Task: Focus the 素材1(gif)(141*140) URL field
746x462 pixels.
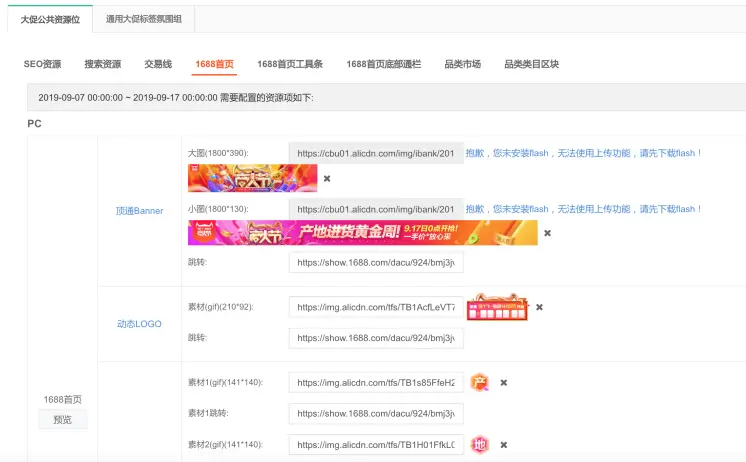Action: coord(376,383)
